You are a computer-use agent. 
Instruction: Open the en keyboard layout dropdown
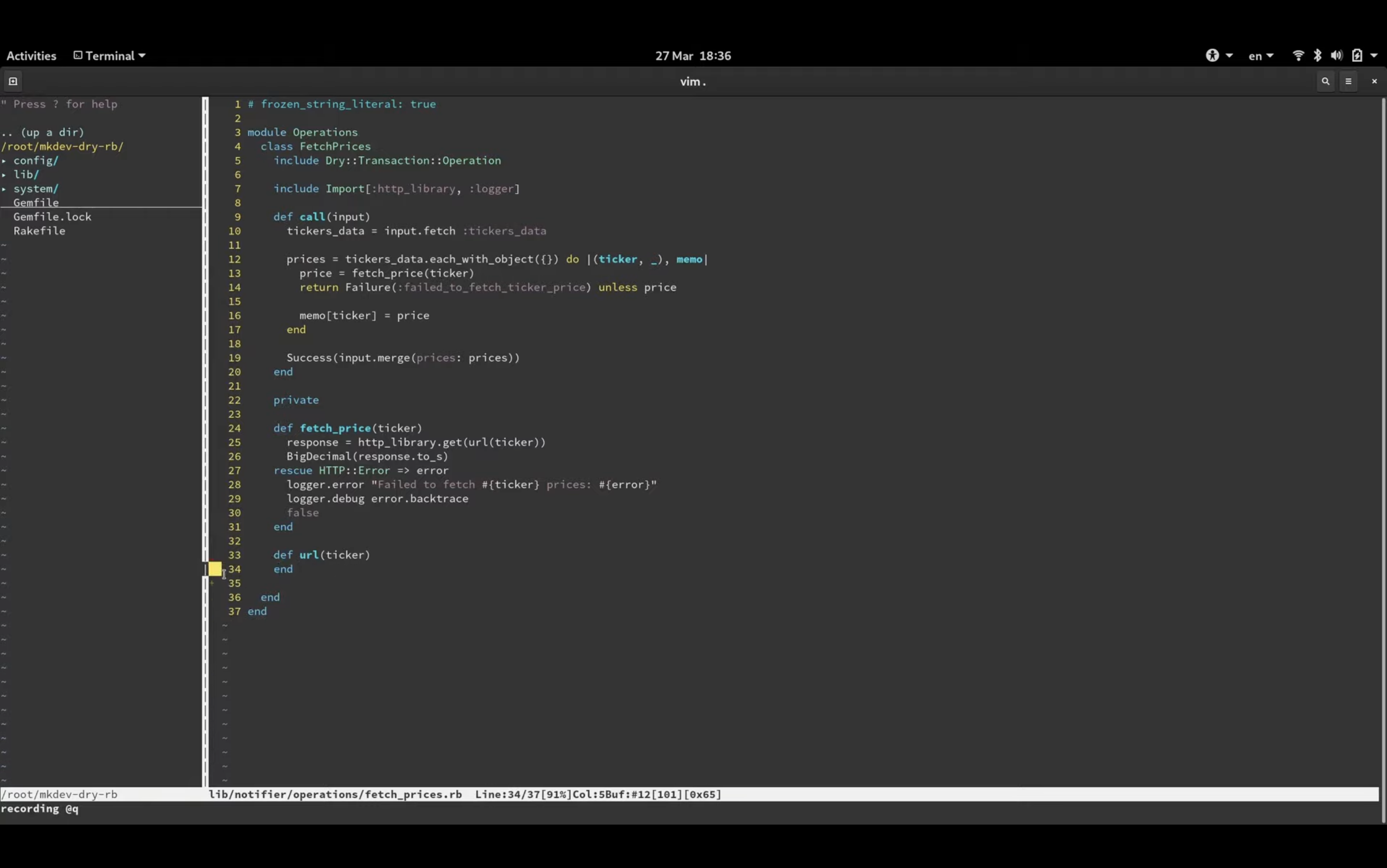pyautogui.click(x=1261, y=56)
